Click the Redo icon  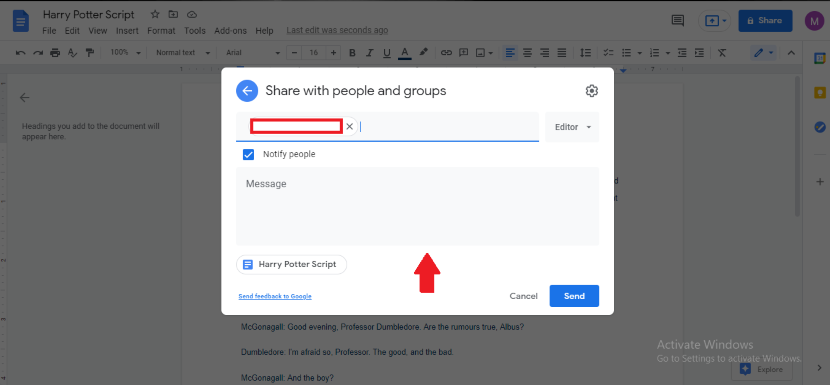point(38,52)
